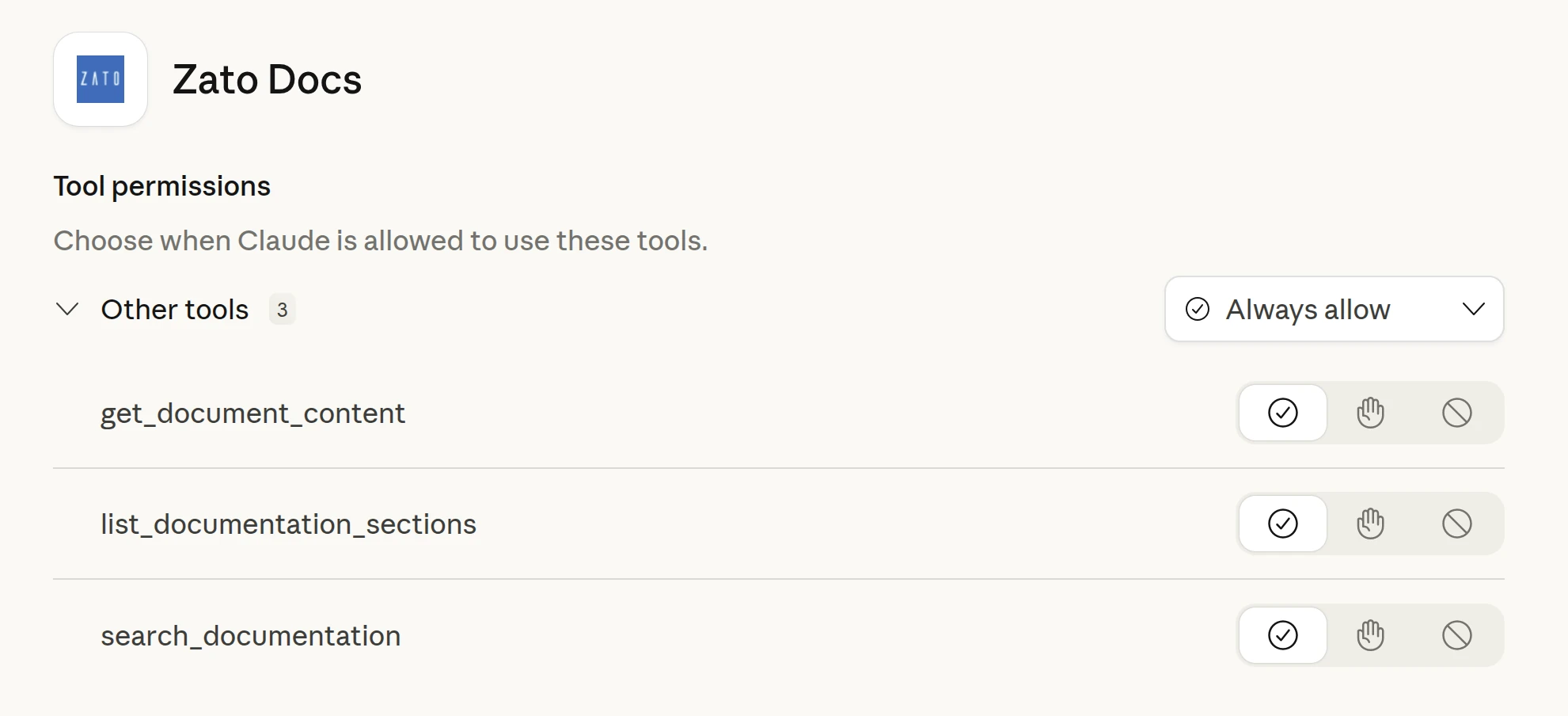The height and width of the screenshot is (716, 1568).
Task: Click the dropdown arrow beside Always allow
Action: point(1473,309)
